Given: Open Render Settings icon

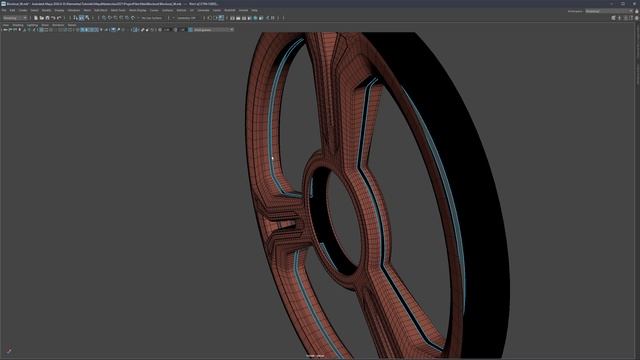Looking at the screenshot, I should tap(249, 18).
